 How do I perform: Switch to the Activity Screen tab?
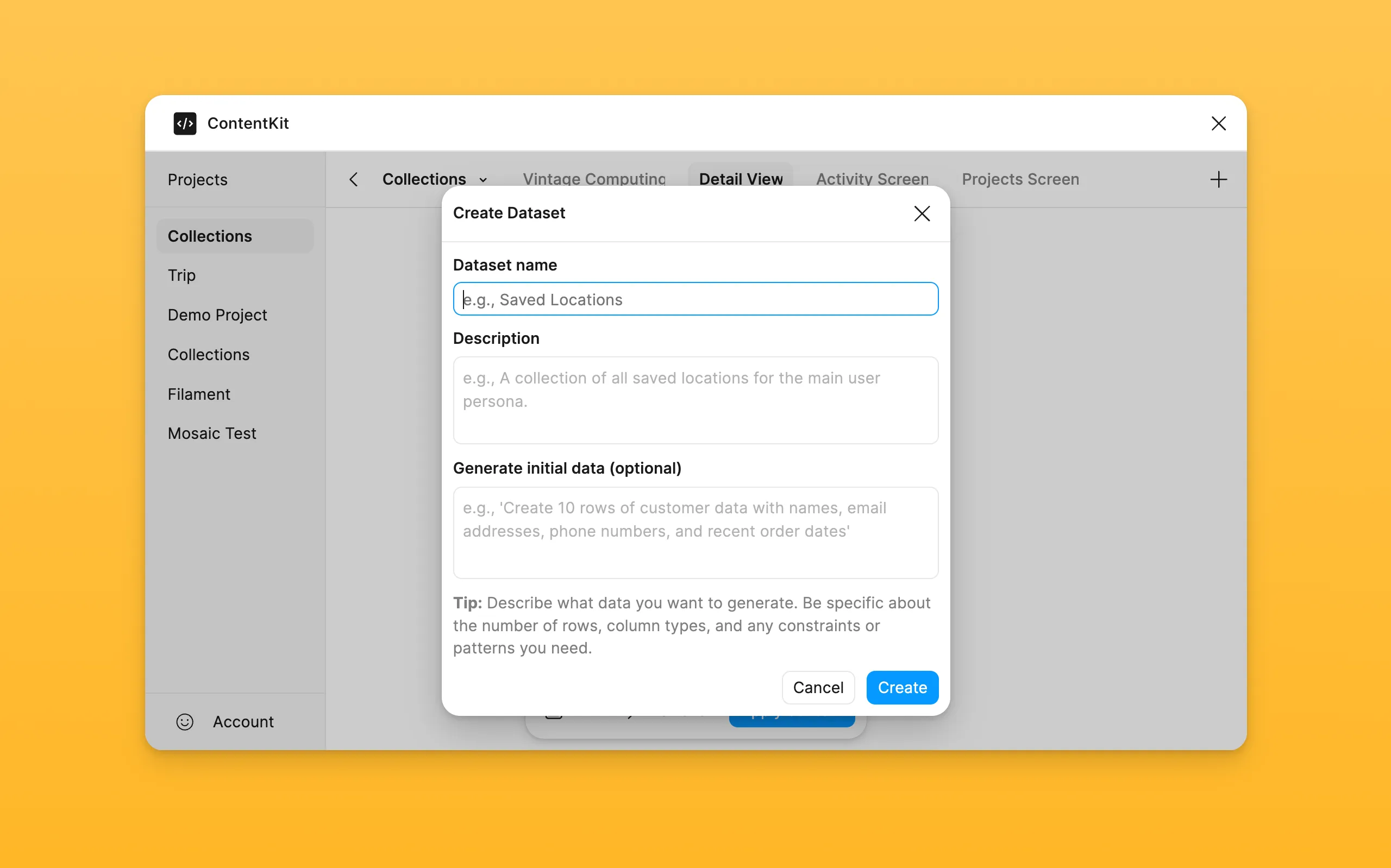tap(872, 179)
